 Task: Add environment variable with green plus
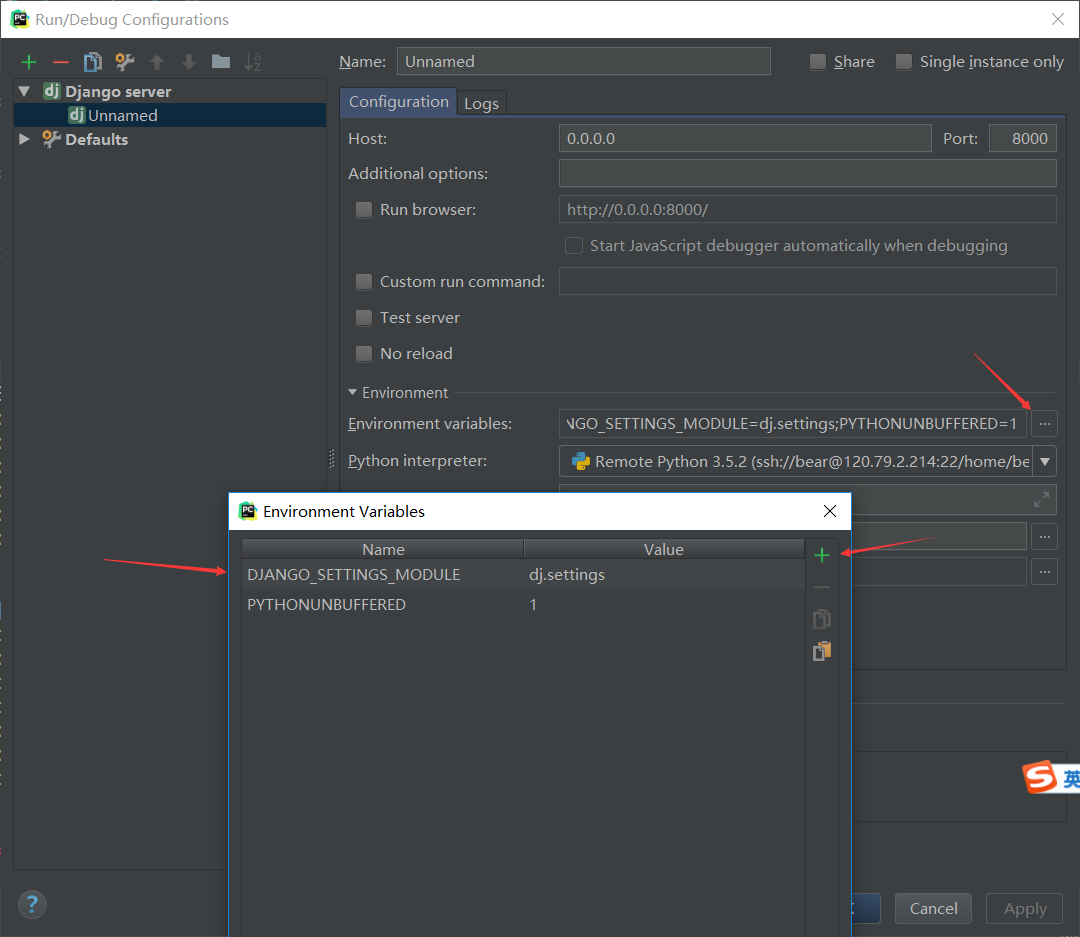tap(822, 555)
